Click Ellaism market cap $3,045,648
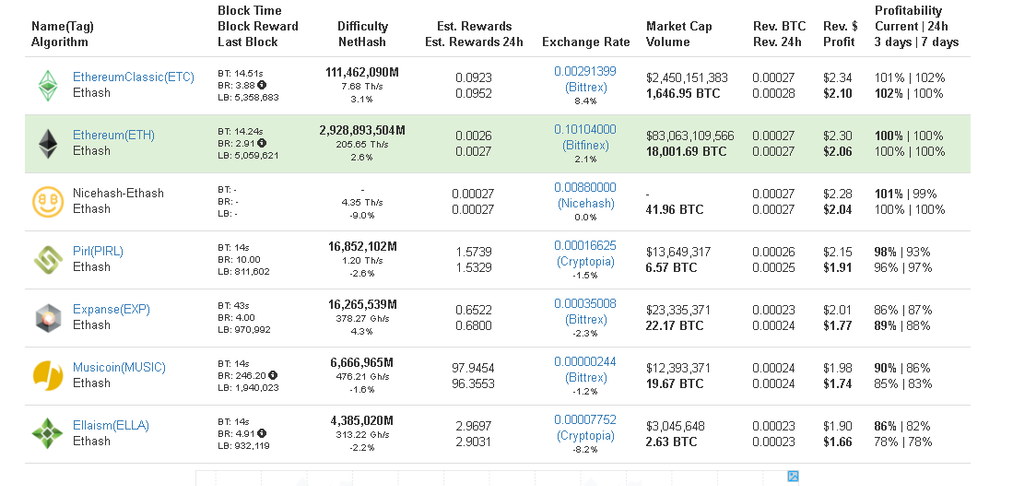This screenshot has height=486, width=1024. 675,427
